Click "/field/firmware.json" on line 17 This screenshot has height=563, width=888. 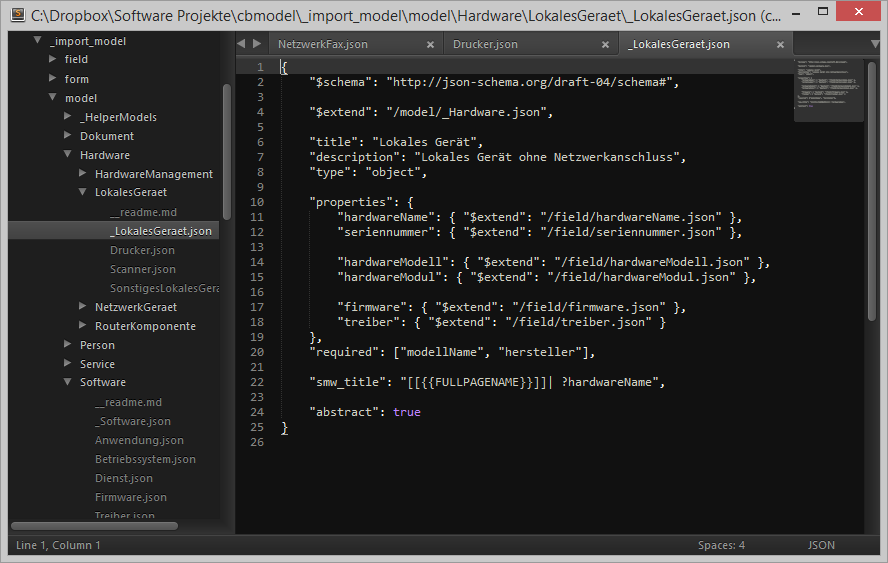[589, 308]
